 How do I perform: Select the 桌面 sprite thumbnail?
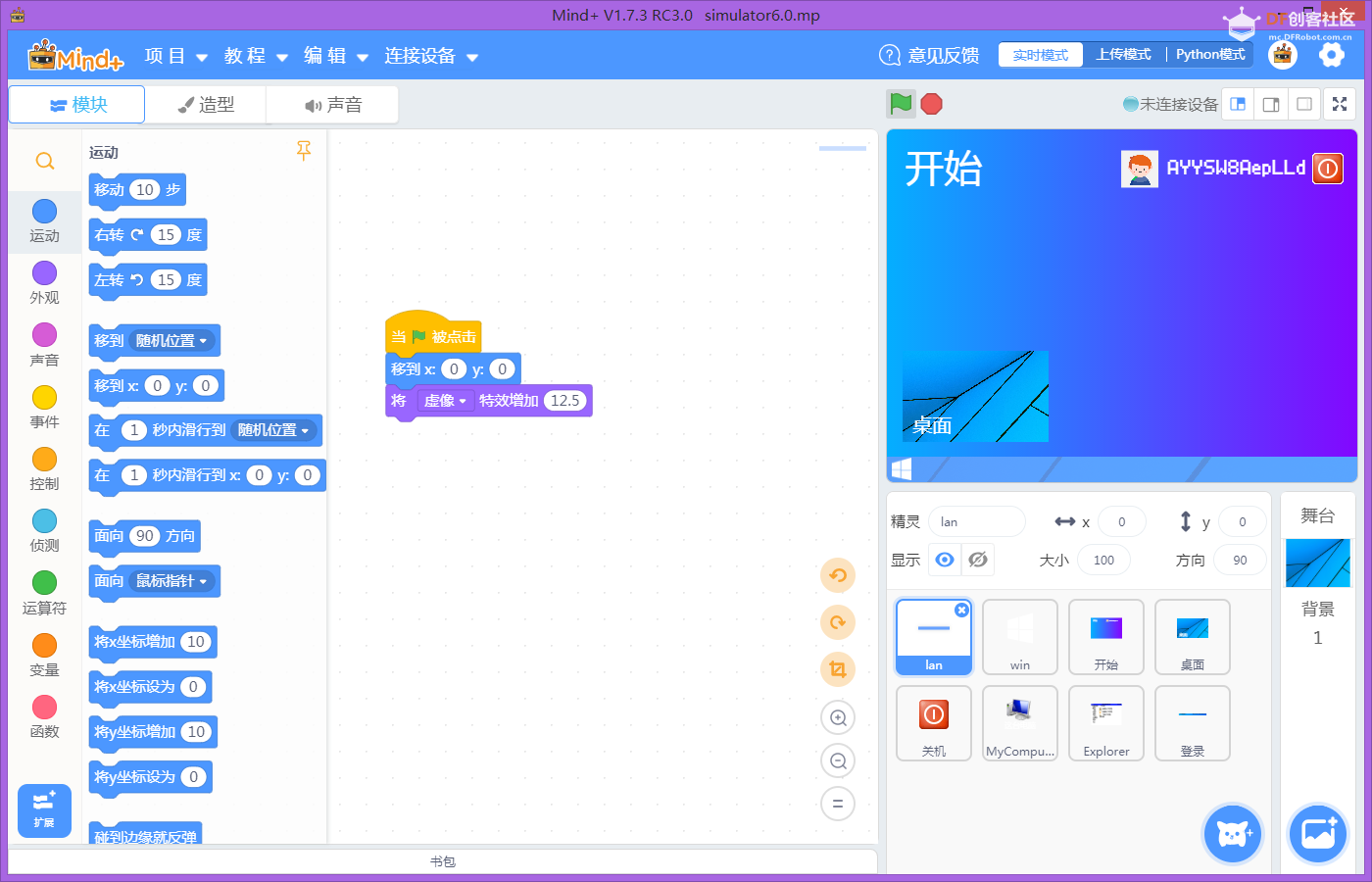click(x=1193, y=637)
